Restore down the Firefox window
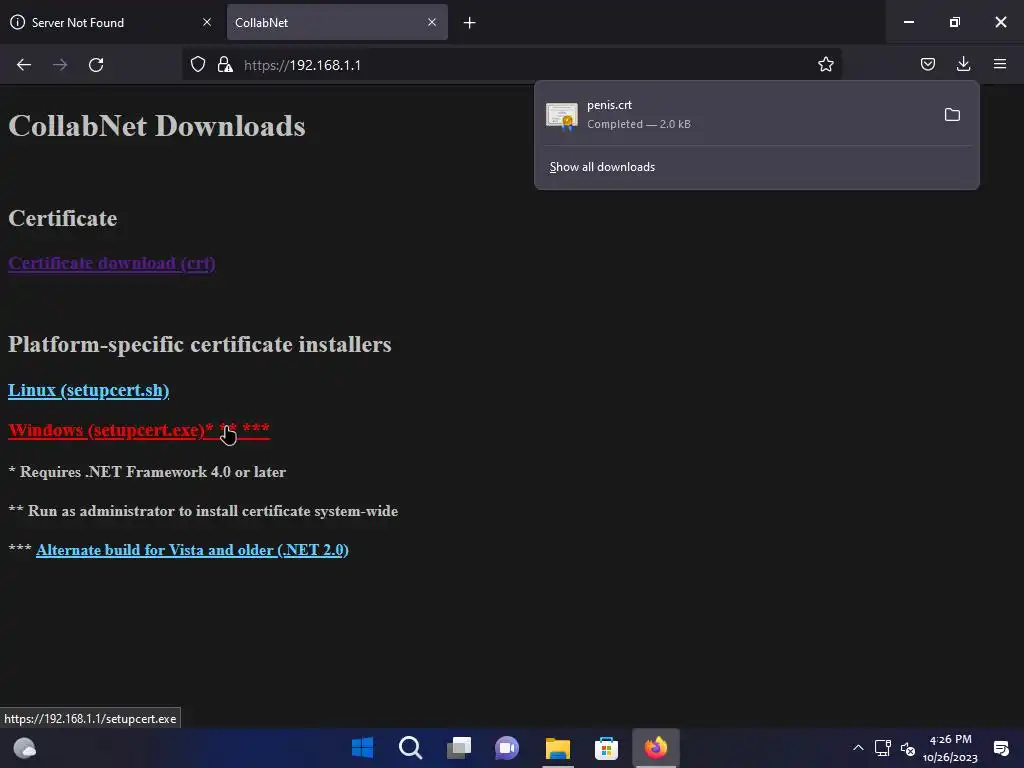The width and height of the screenshot is (1024, 768). (x=955, y=22)
